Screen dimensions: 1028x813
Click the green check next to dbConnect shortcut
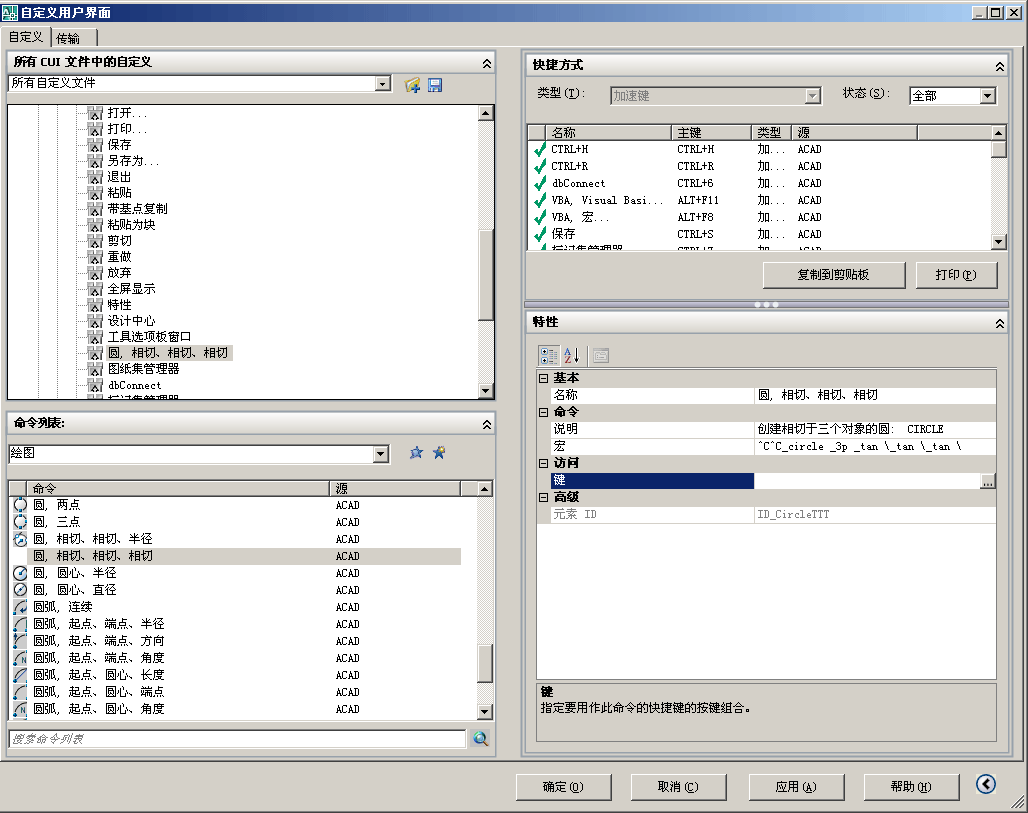tap(540, 184)
